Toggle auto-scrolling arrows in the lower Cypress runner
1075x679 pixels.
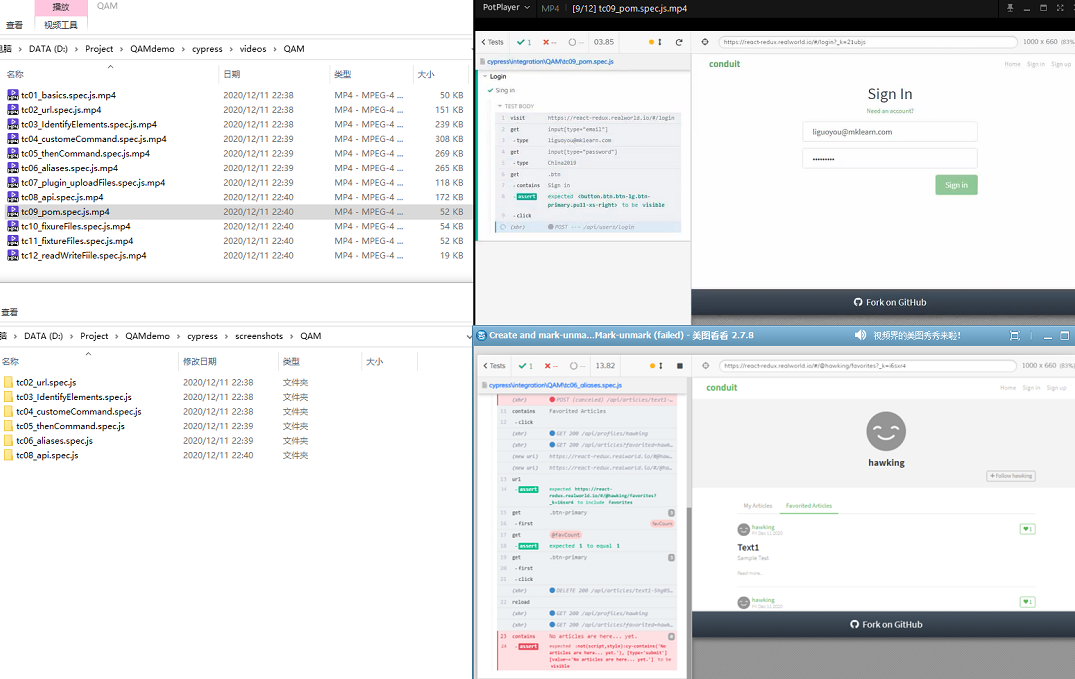click(660, 366)
